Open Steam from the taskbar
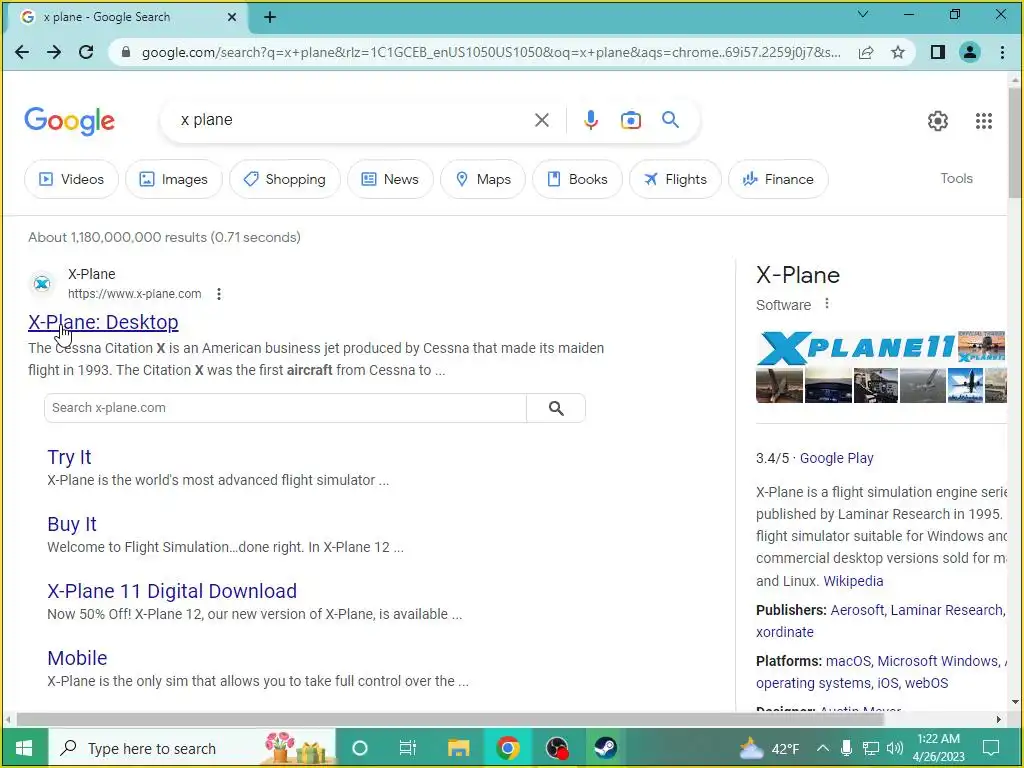 (605, 748)
